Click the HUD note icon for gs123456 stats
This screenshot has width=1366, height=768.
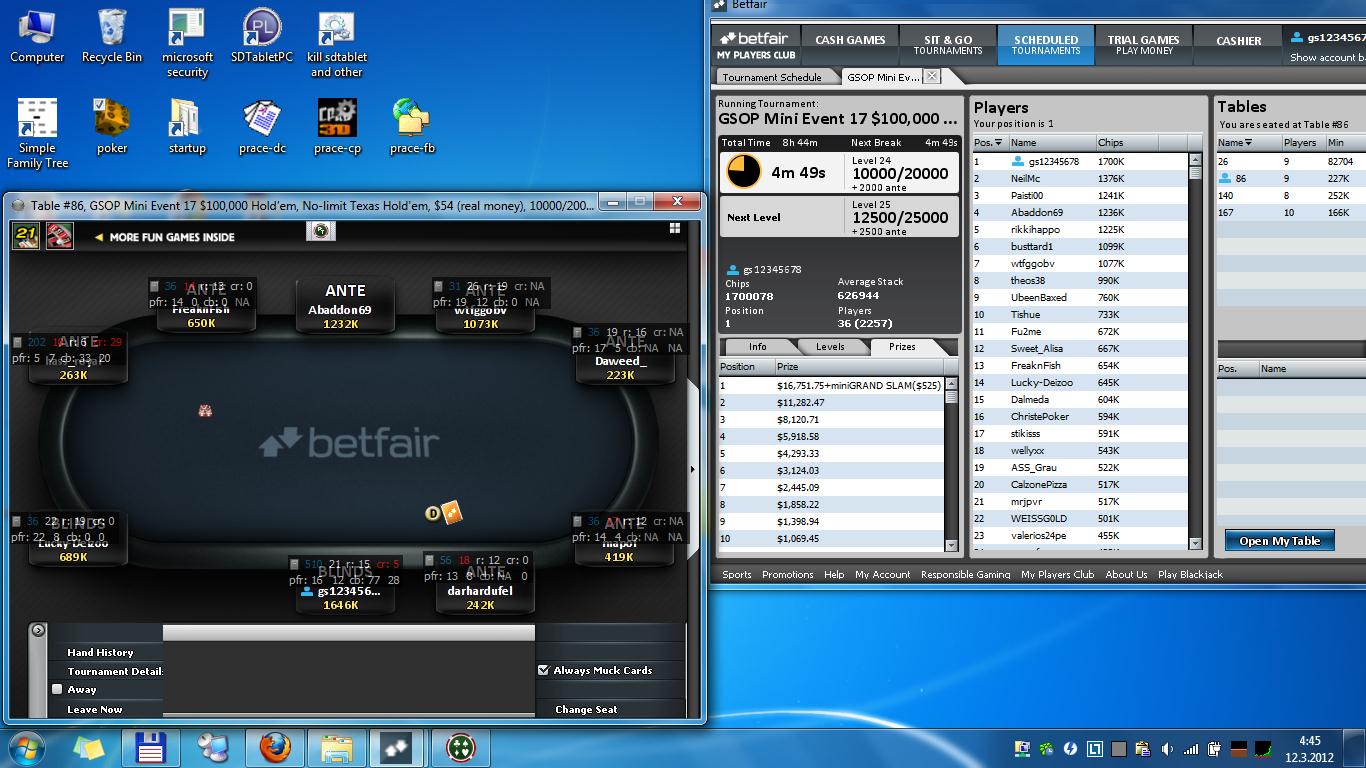click(294, 564)
